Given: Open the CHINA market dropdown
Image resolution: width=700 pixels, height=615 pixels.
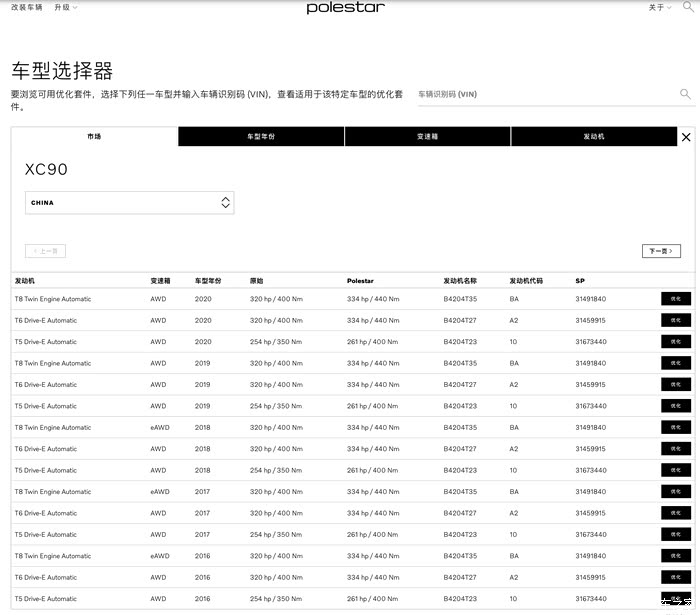Looking at the screenshot, I should pos(129,203).
